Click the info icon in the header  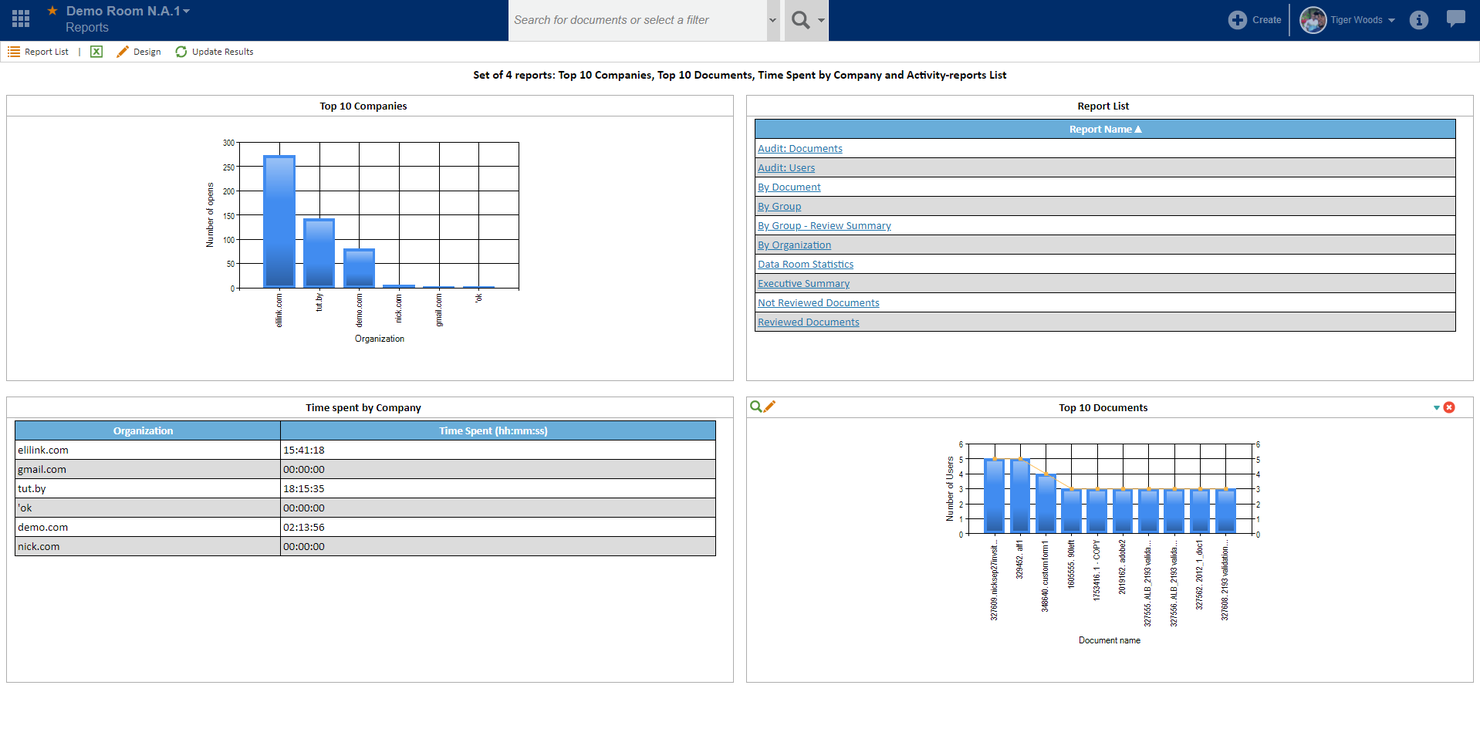click(x=1418, y=19)
